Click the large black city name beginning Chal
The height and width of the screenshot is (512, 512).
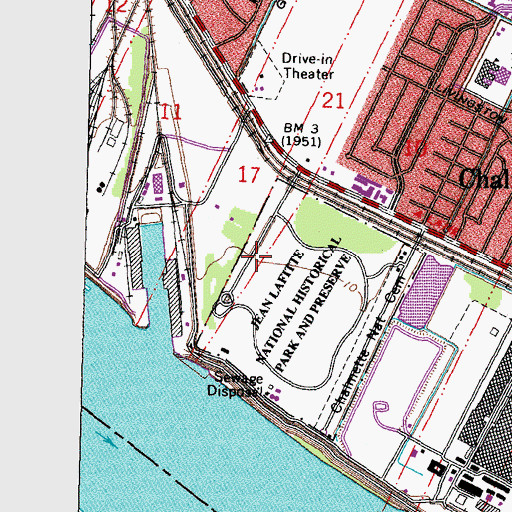pyautogui.click(x=485, y=179)
